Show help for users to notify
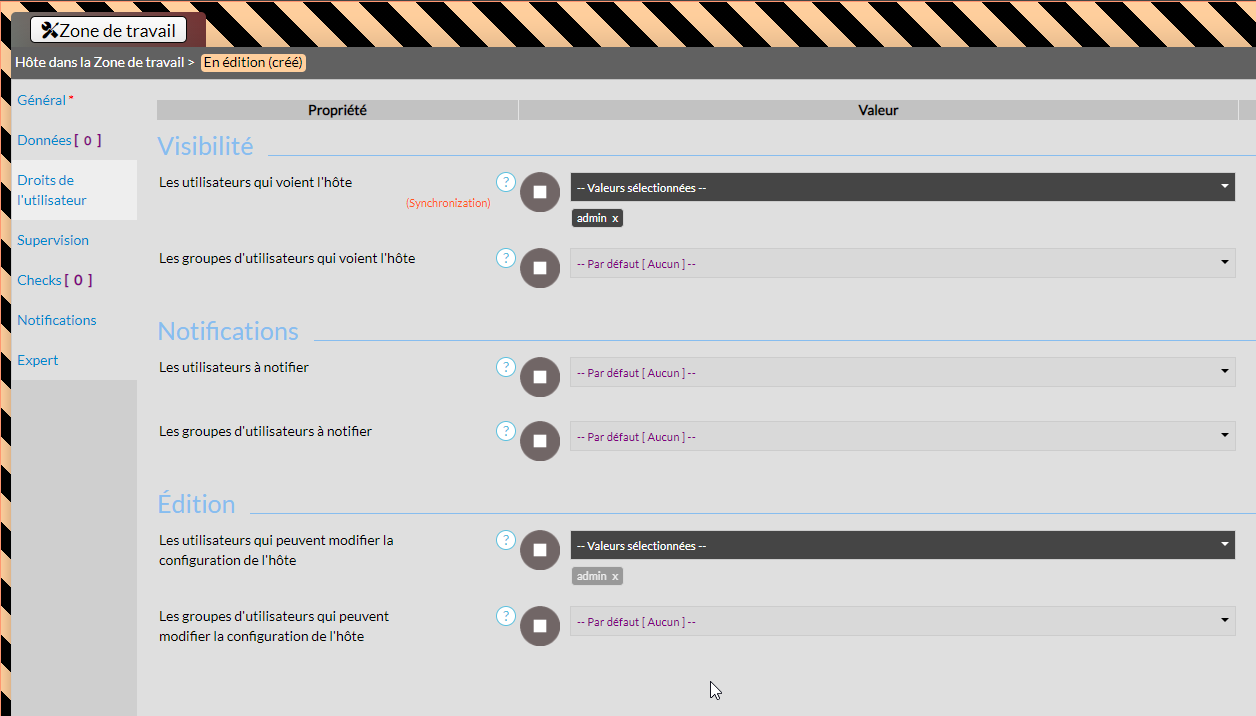1256x716 pixels. pos(506,367)
